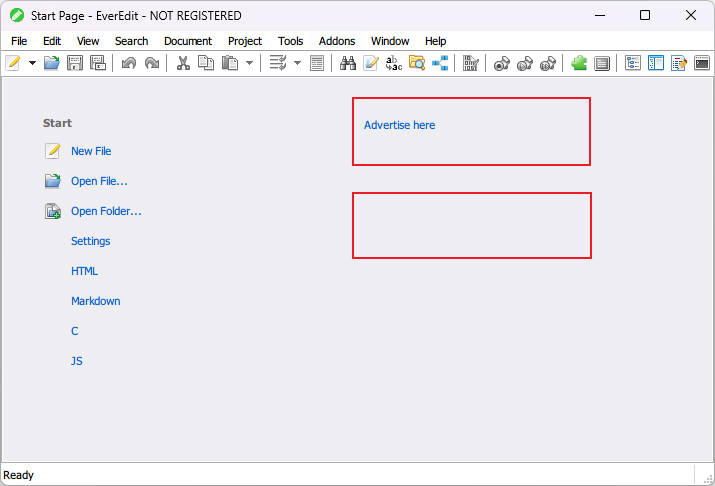Click the Save All toolbar icon
715x486 pixels.
tap(98, 63)
